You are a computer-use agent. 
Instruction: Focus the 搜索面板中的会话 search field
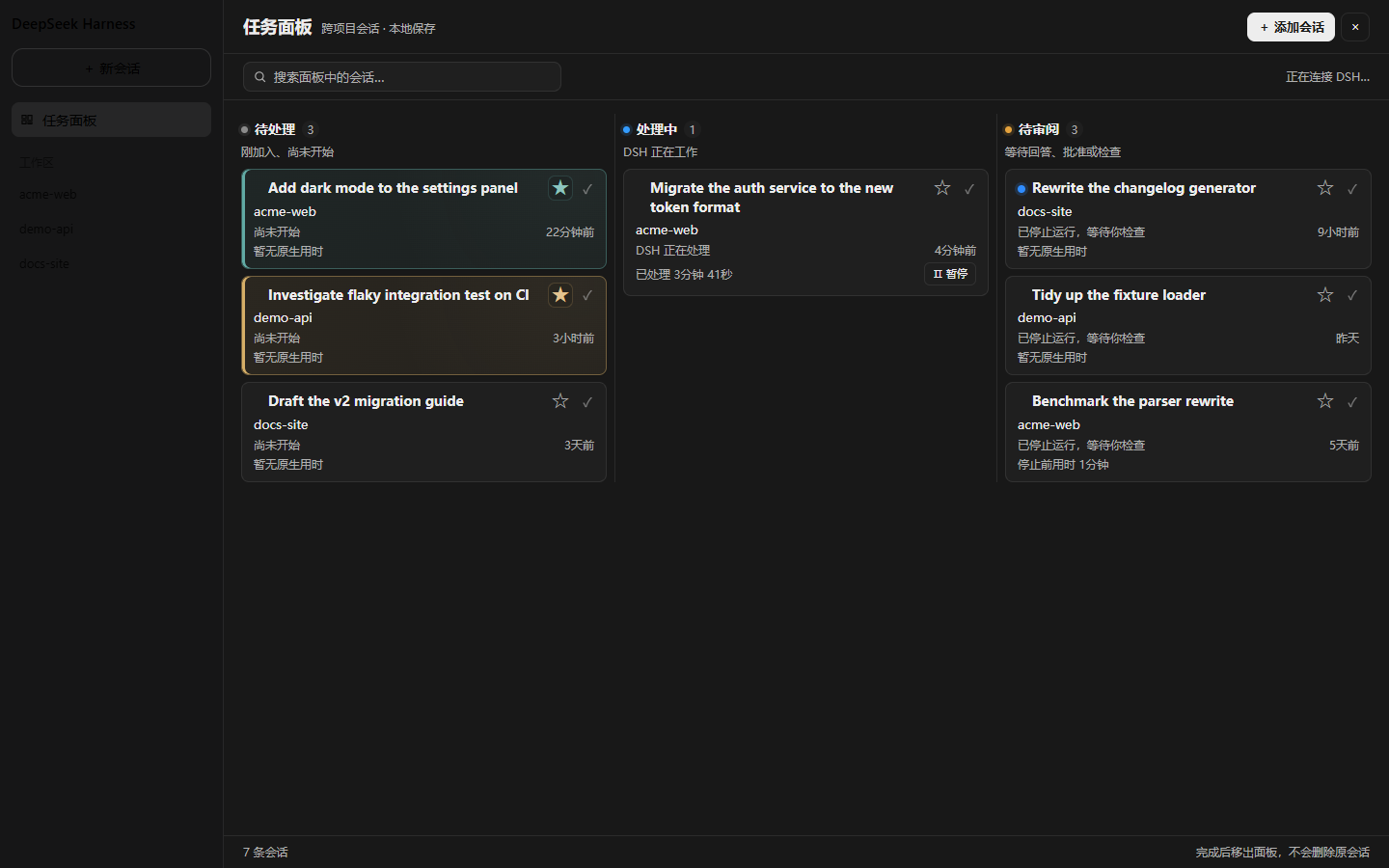[402, 77]
